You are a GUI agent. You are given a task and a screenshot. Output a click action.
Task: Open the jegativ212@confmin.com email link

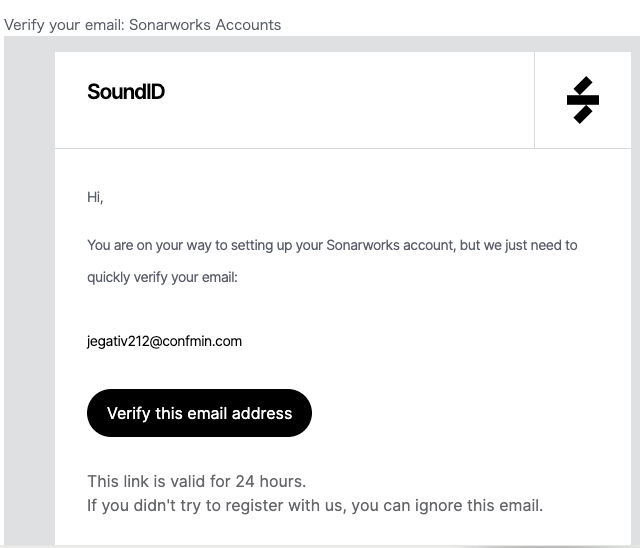tap(164, 341)
